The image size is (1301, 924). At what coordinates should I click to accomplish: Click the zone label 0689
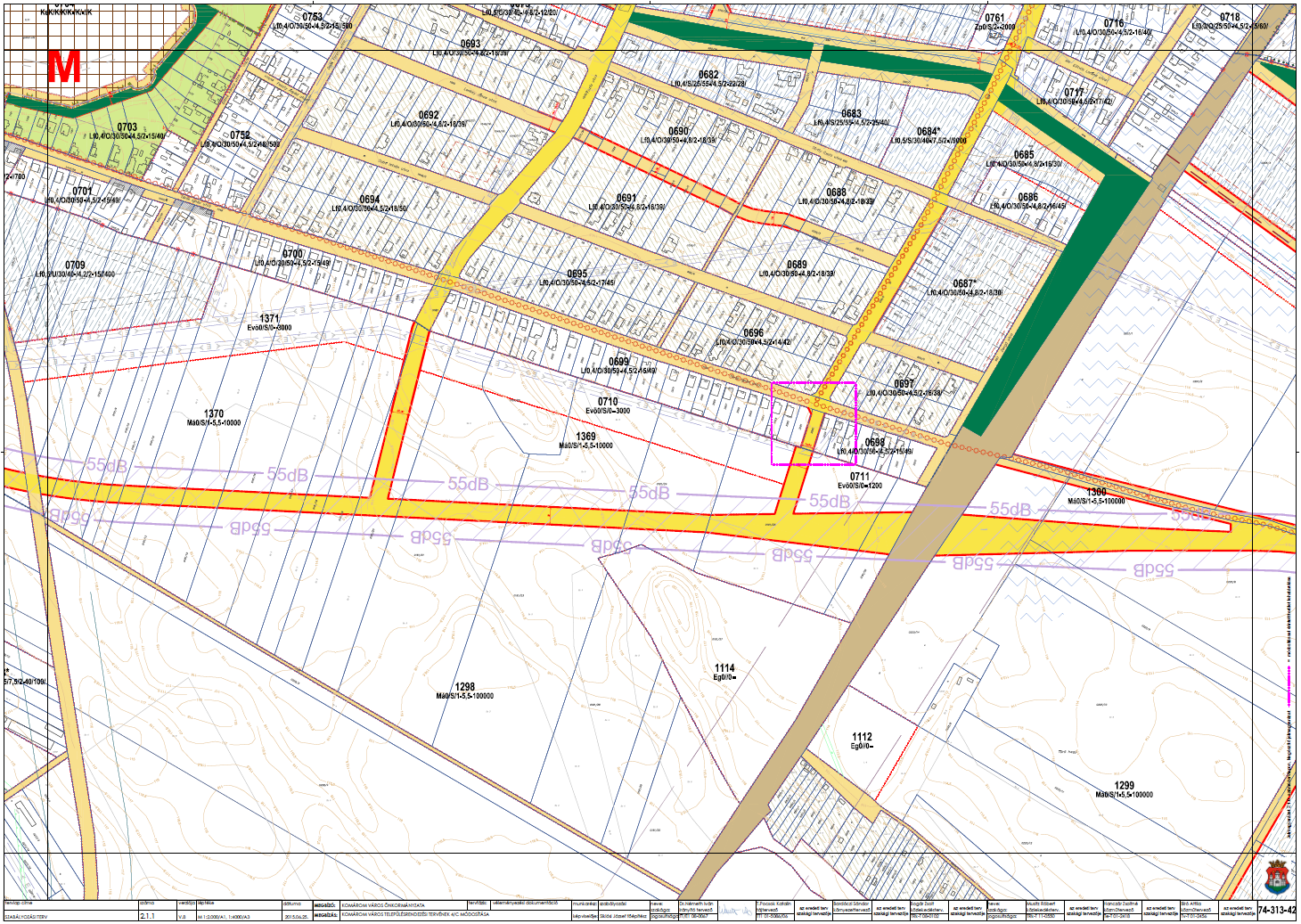click(797, 265)
